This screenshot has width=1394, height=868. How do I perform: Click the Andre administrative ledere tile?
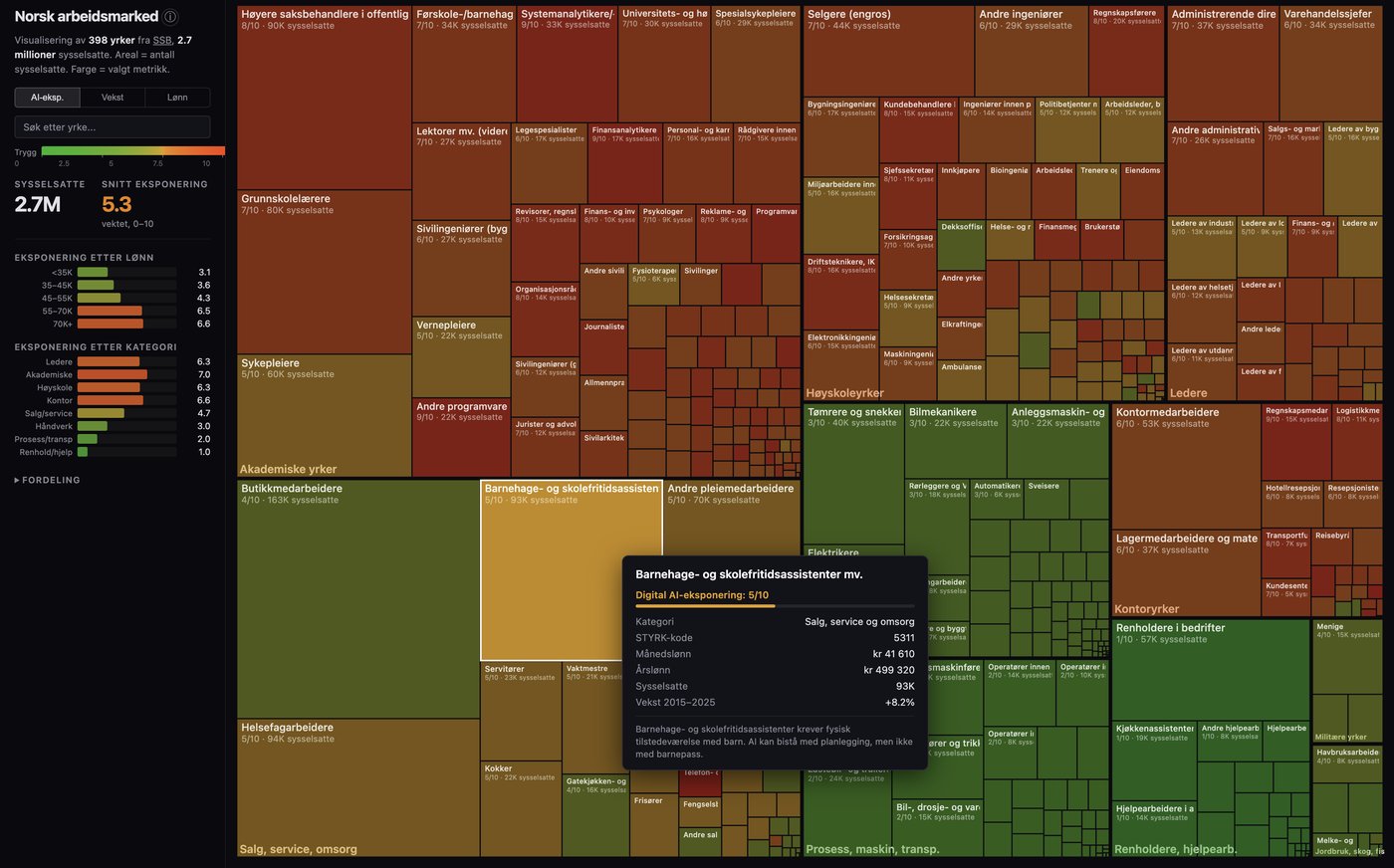click(1215, 169)
